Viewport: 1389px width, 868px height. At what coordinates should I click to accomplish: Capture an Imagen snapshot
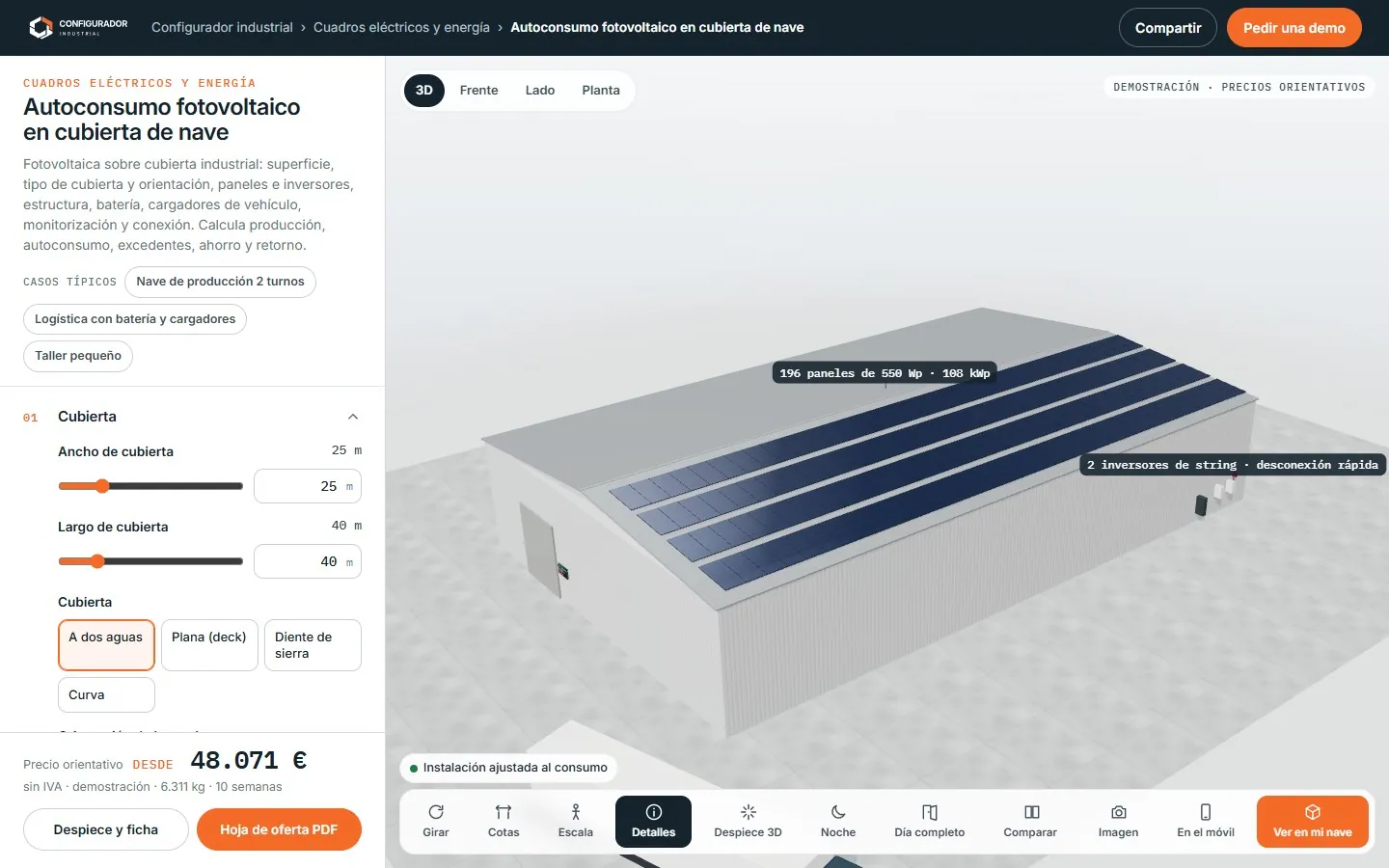coord(1119,822)
